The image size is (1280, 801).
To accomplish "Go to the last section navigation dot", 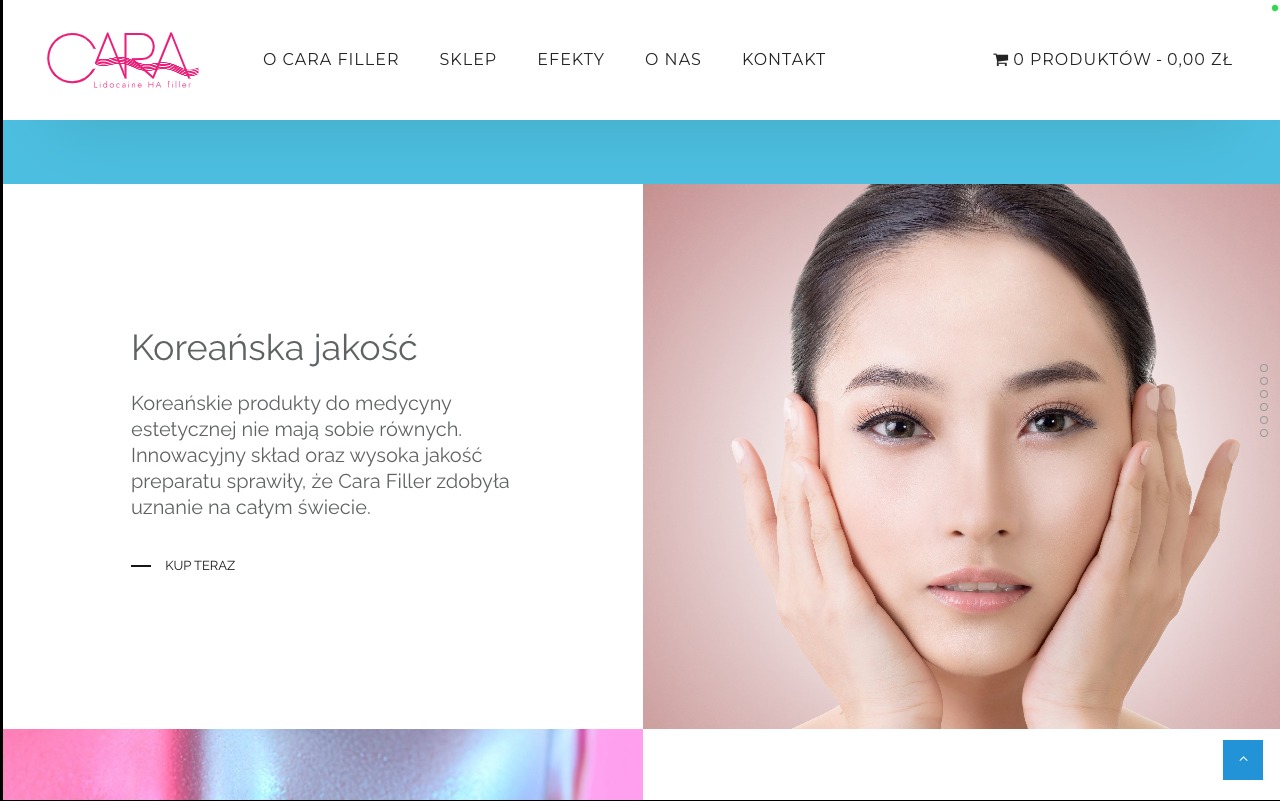I will point(1264,433).
